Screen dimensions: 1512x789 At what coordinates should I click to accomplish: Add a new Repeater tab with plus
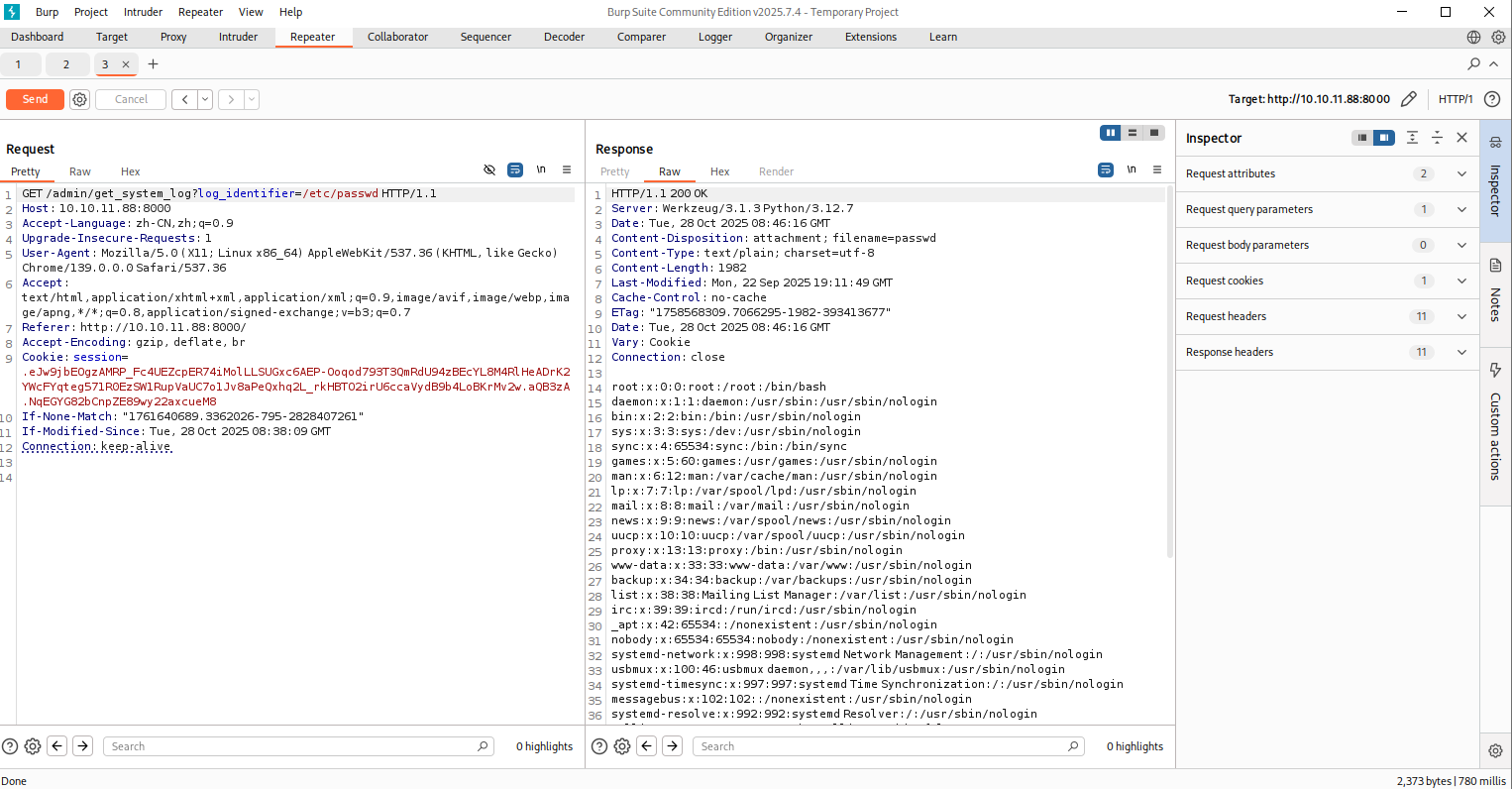point(153,63)
